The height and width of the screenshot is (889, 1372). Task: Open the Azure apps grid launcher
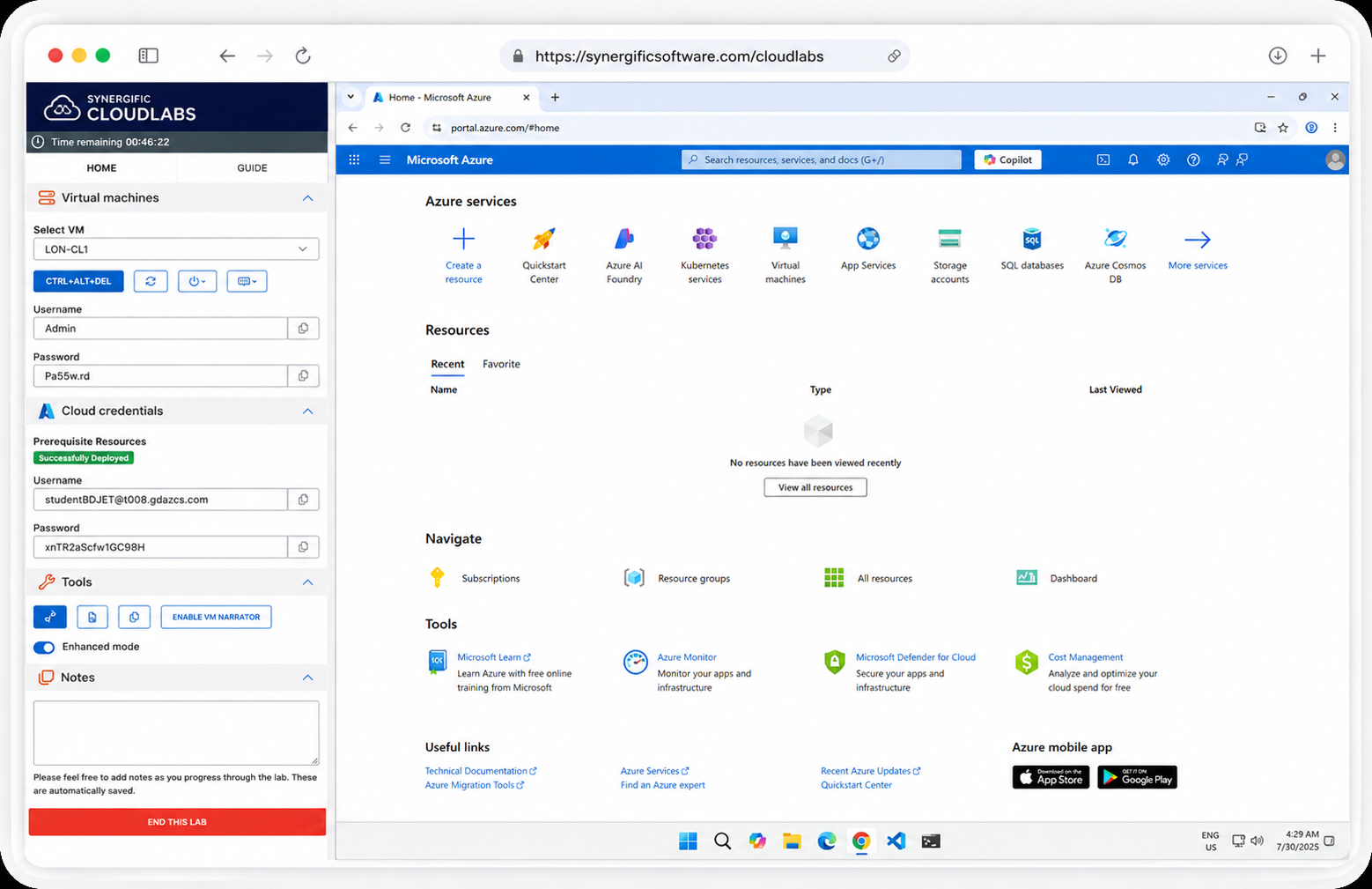click(x=354, y=159)
